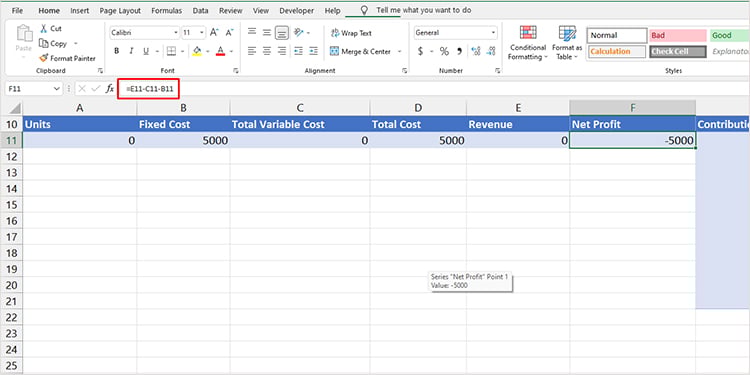
Task: Open the font name Calibri dropdown
Action: pos(175,33)
